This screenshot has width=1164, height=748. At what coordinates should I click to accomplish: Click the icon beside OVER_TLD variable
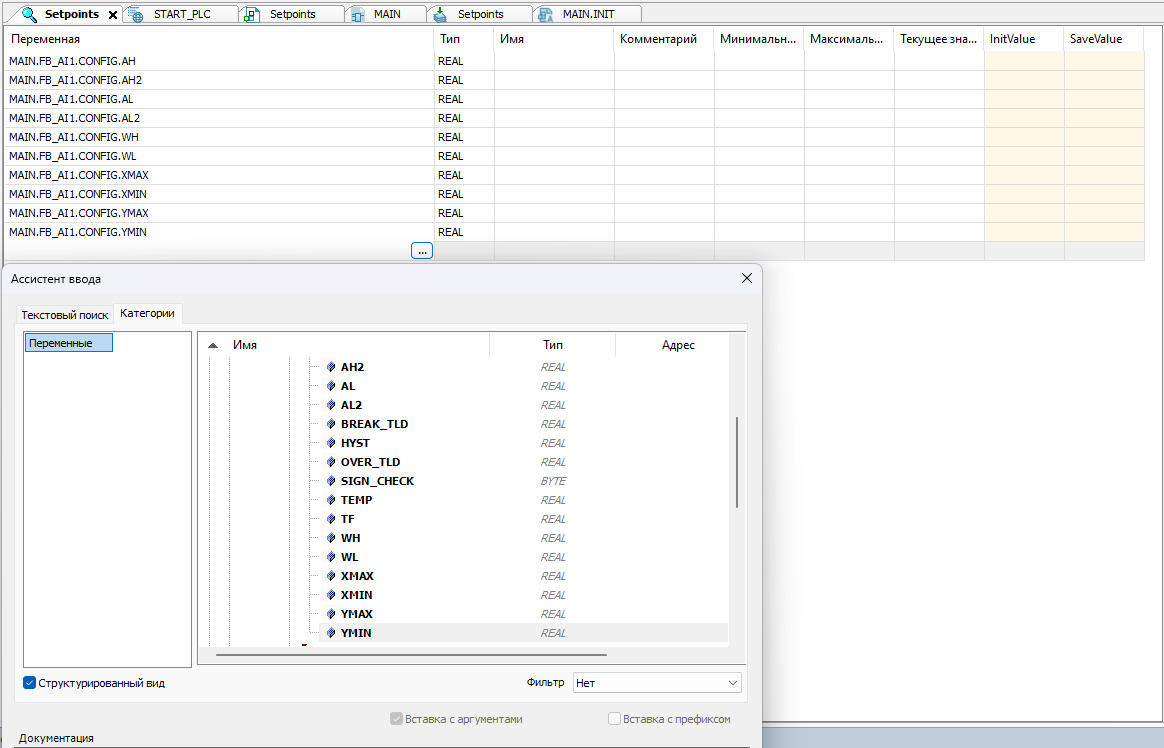[x=332, y=462]
